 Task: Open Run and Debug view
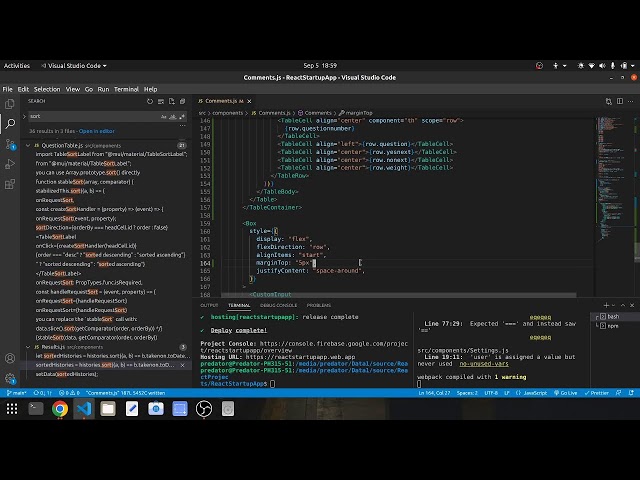[10, 164]
